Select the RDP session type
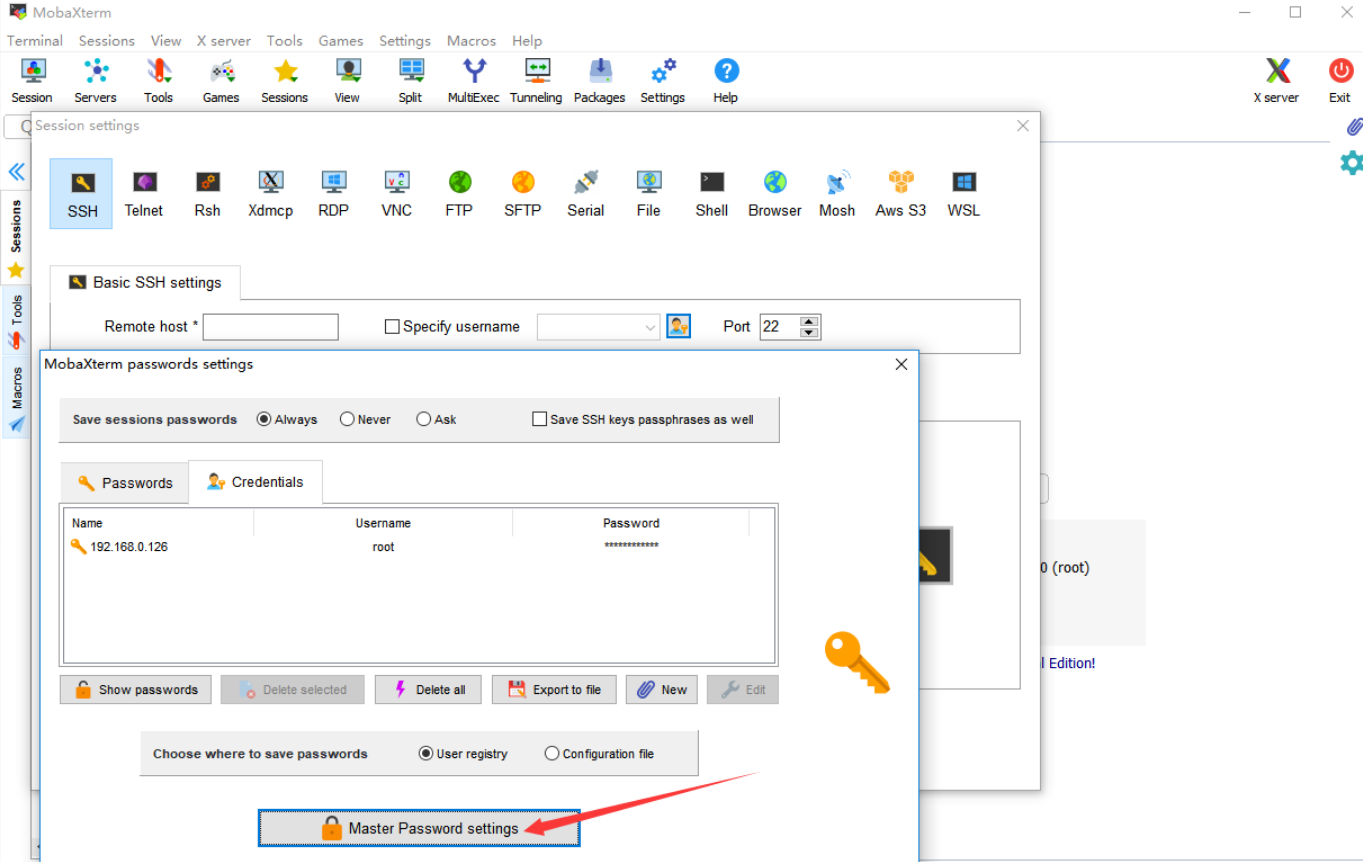The width and height of the screenshot is (1363, 862). pos(333,194)
